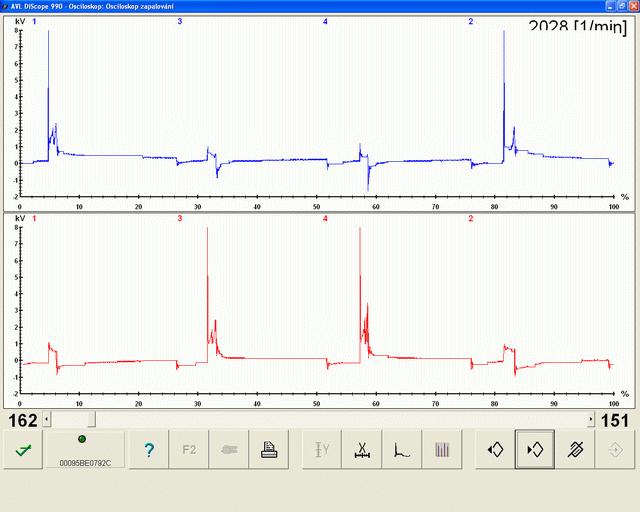Click the device button labeled 00095BE0792C
Viewport: 640px width, 512px height.
[x=85, y=450]
